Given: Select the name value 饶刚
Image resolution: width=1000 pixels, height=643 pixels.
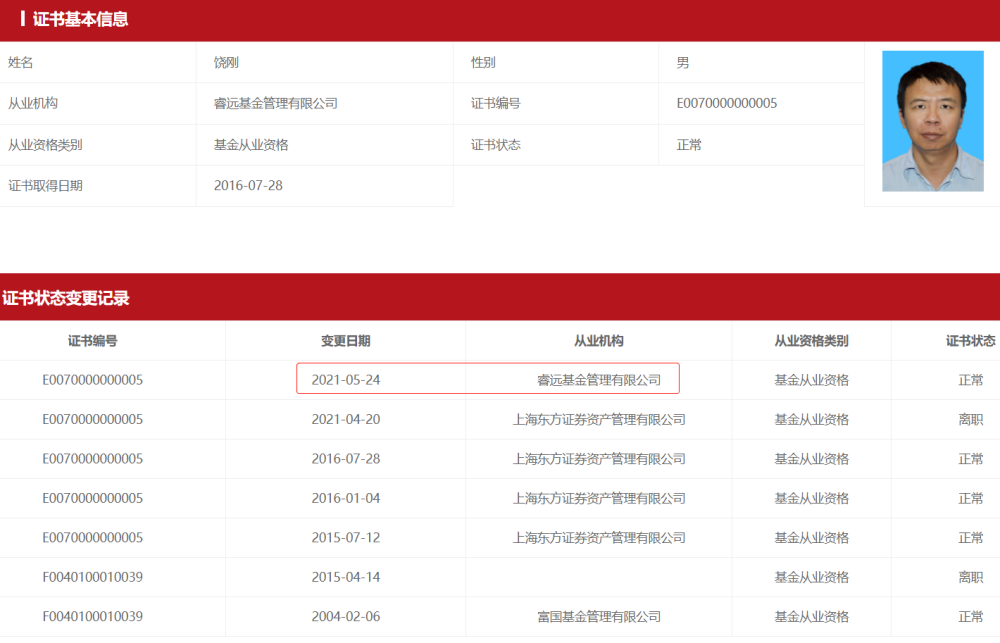Looking at the screenshot, I should click(x=226, y=63).
